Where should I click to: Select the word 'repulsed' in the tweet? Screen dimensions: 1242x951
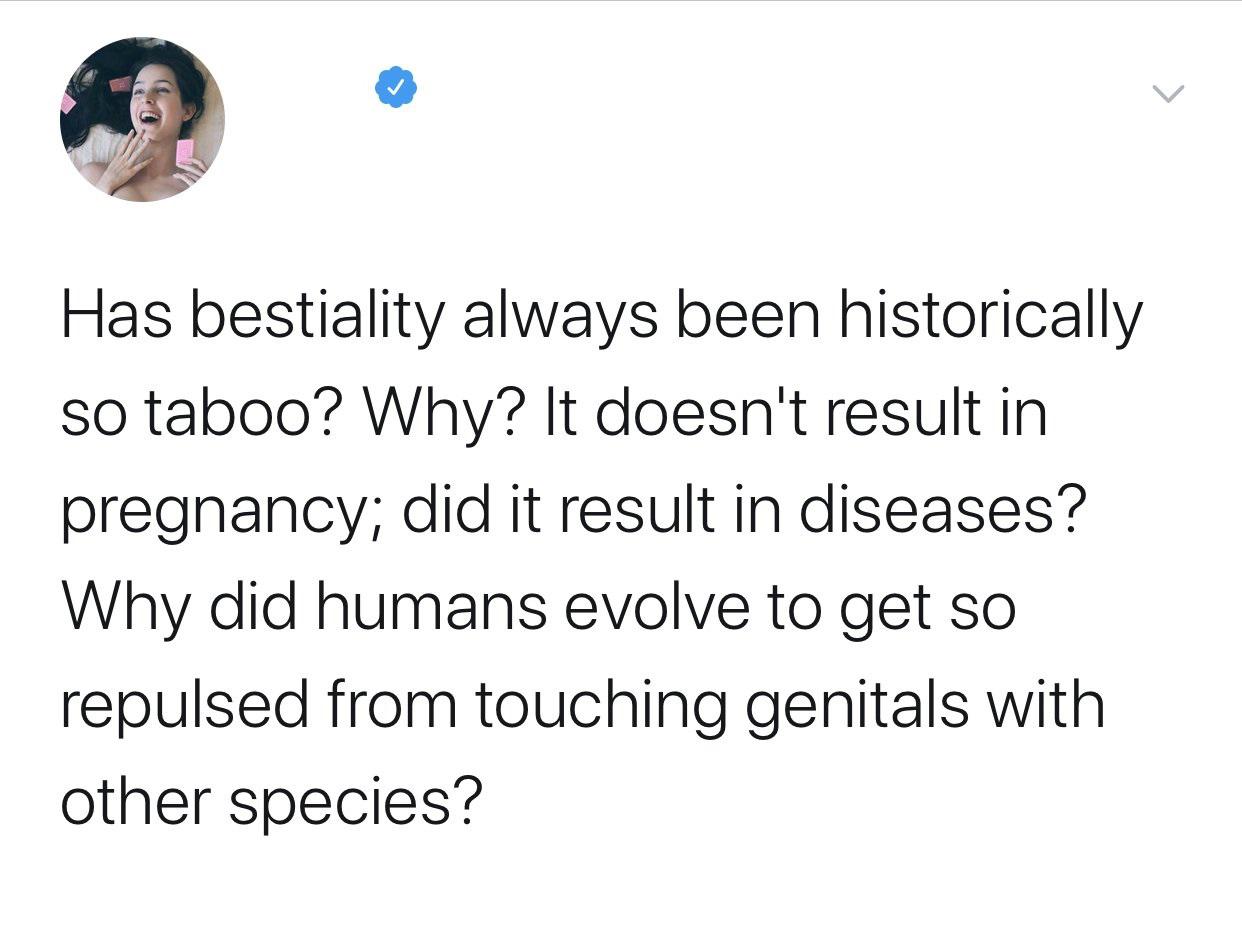[x=185, y=708]
